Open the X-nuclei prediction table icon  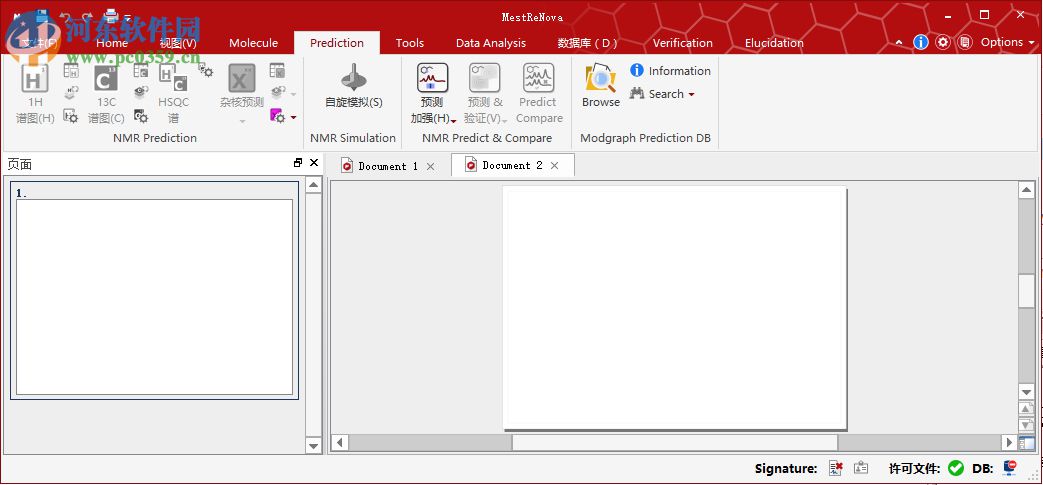[277, 71]
